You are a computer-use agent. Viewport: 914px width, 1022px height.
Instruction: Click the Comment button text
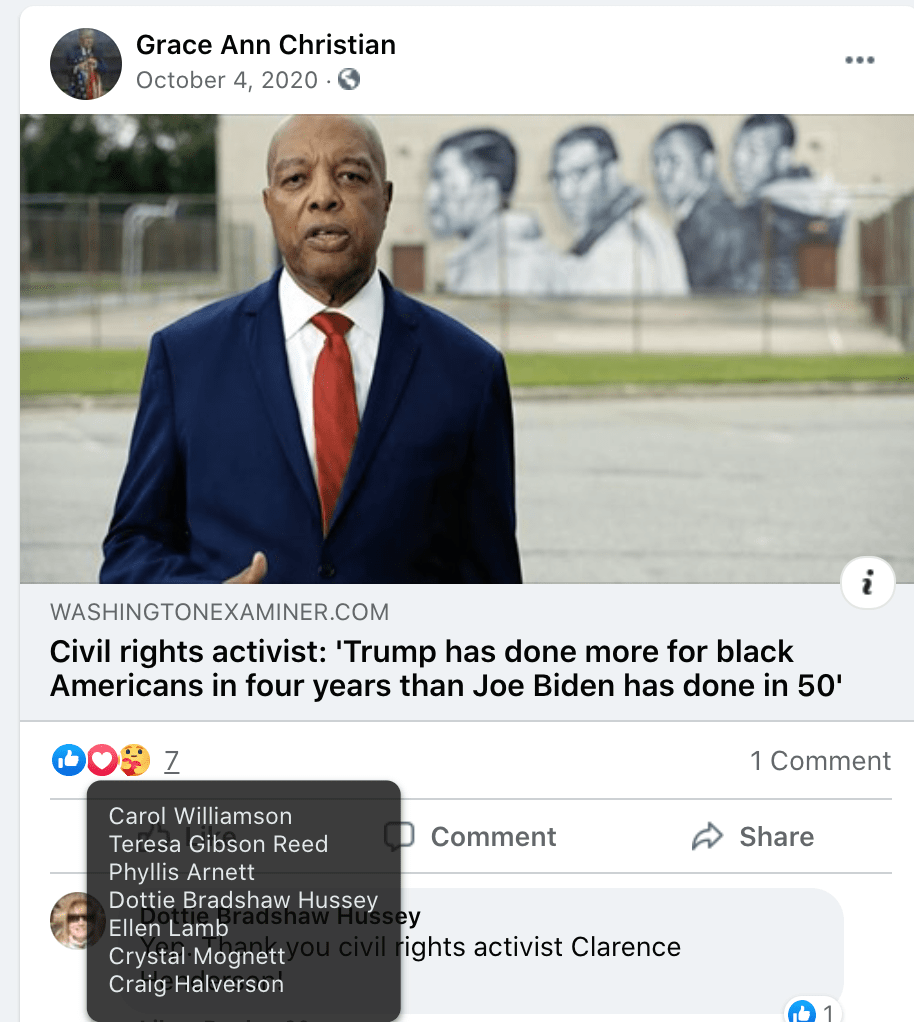(x=494, y=836)
